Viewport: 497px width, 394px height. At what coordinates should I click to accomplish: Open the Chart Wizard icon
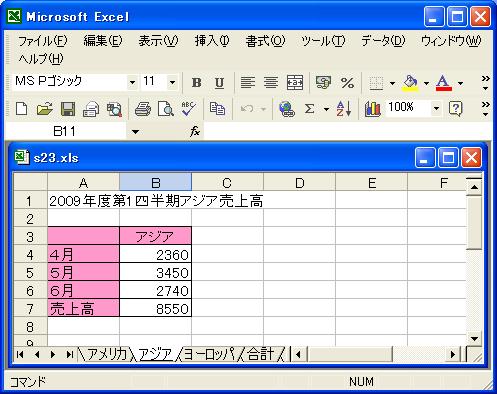372,109
